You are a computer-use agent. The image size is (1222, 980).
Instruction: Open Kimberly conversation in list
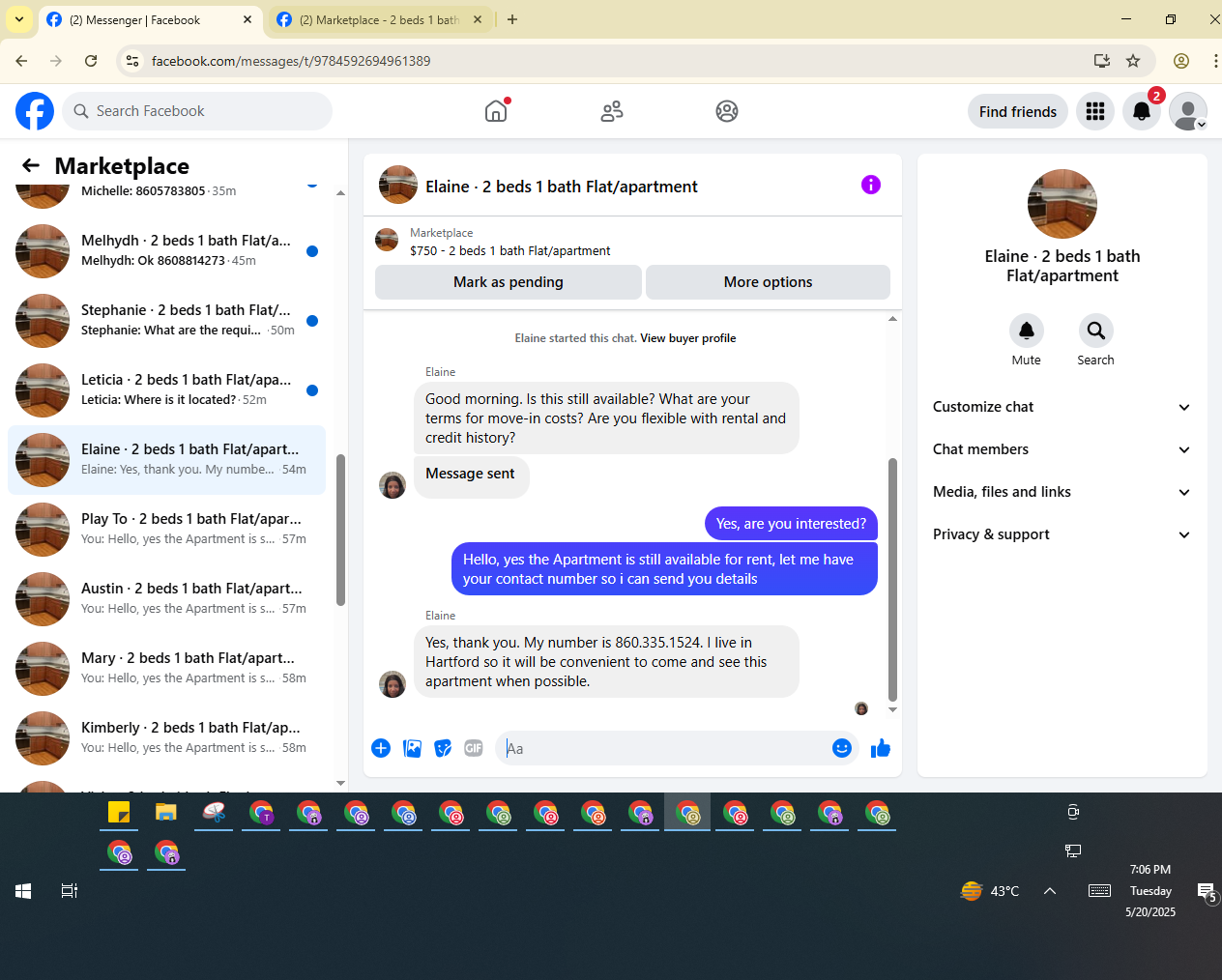(166, 737)
